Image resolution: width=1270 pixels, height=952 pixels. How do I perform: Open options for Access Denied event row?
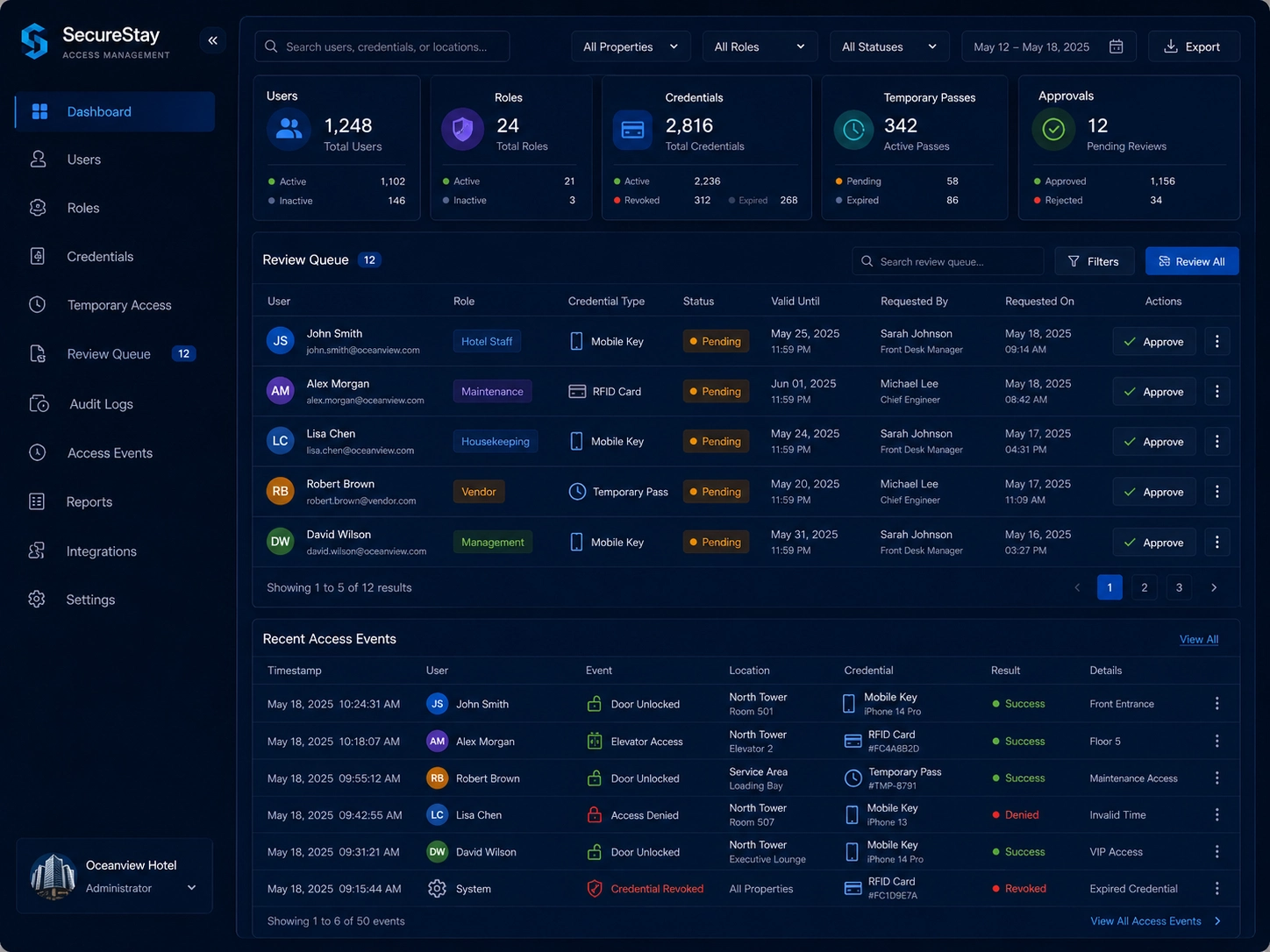tap(1216, 814)
